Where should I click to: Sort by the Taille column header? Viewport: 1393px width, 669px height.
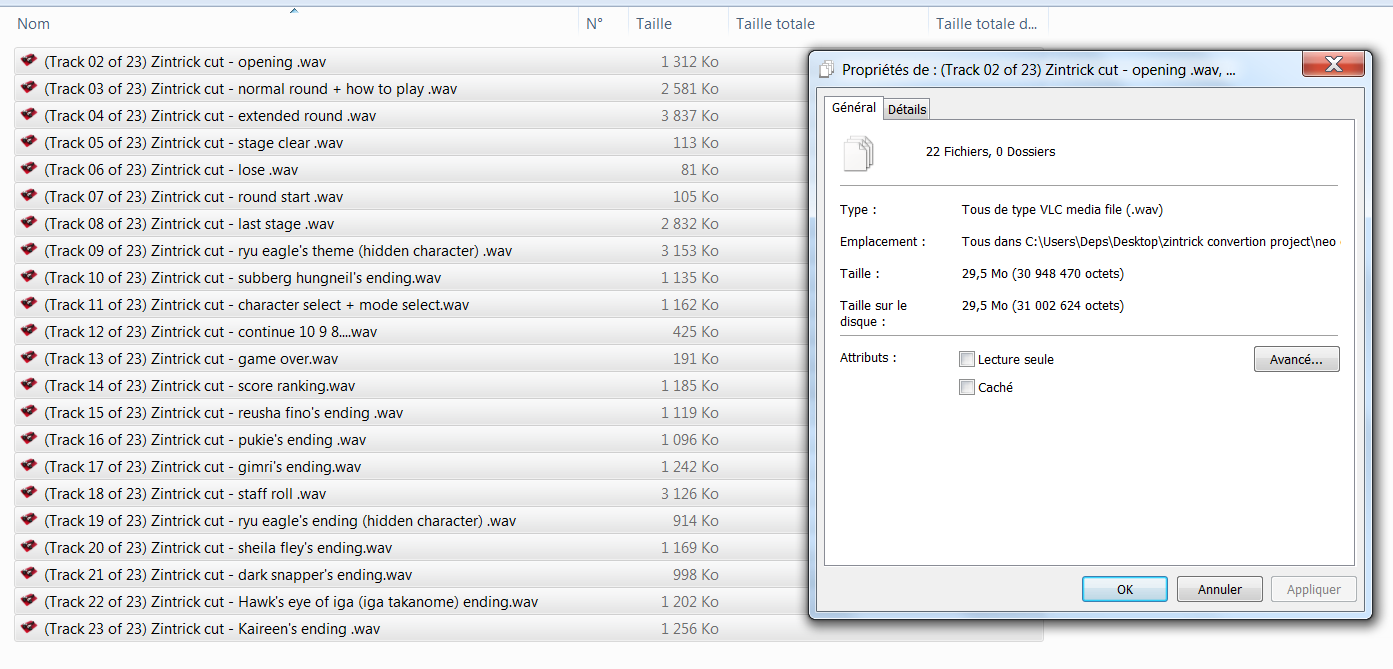(678, 23)
